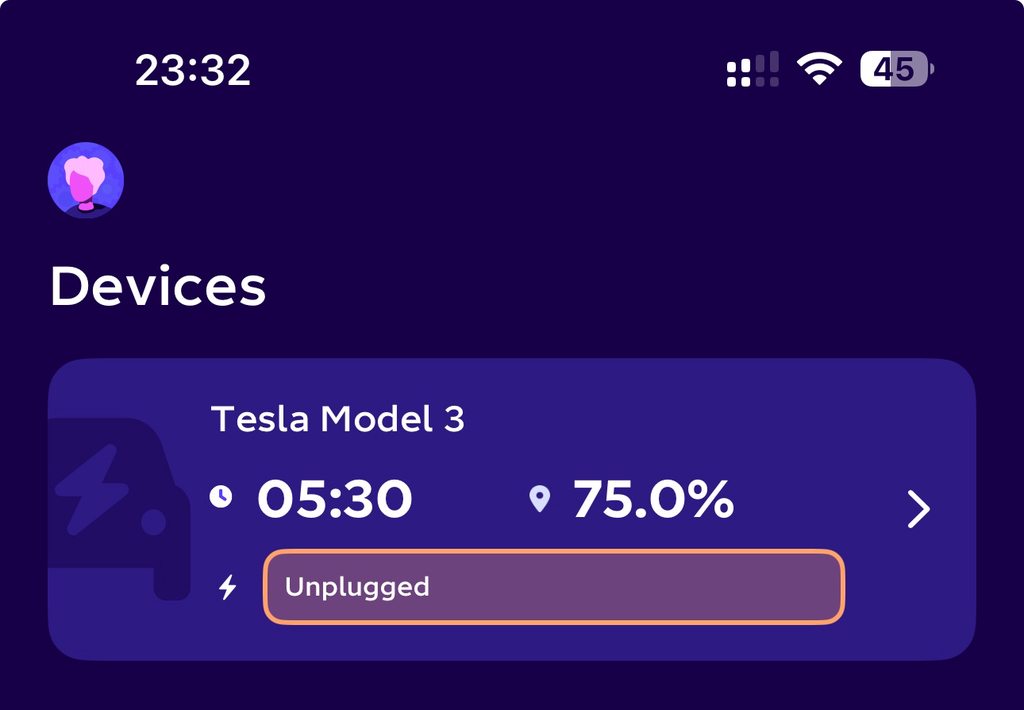Tap the Unplugged text label
The height and width of the screenshot is (710, 1024).
[357, 587]
